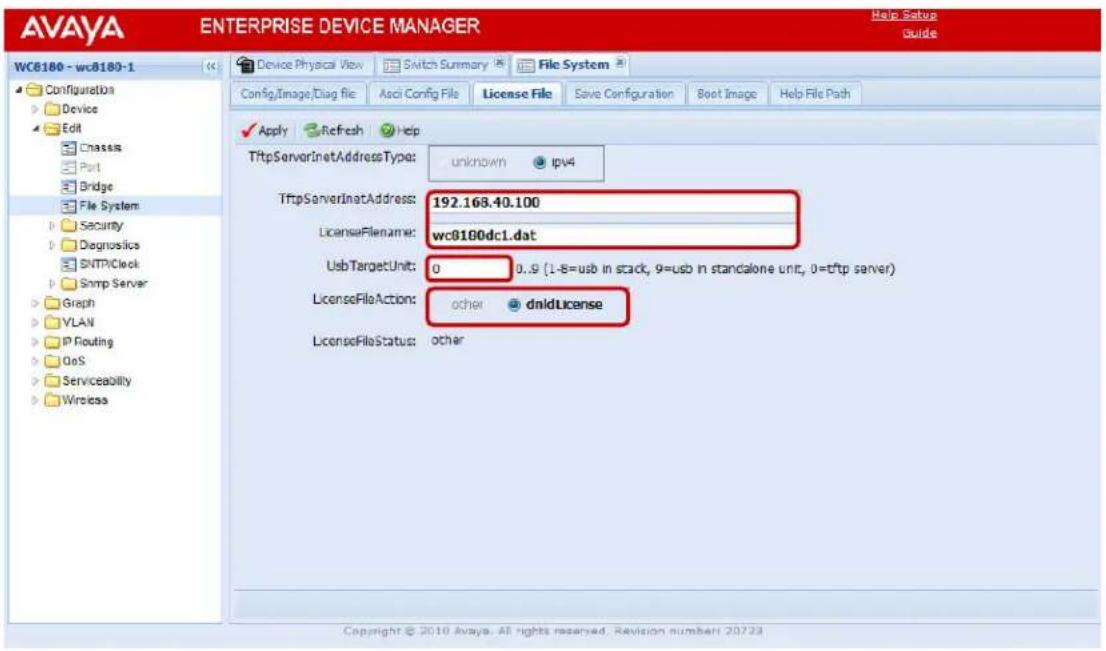Click the VLAN folder icon

(x=51, y=323)
